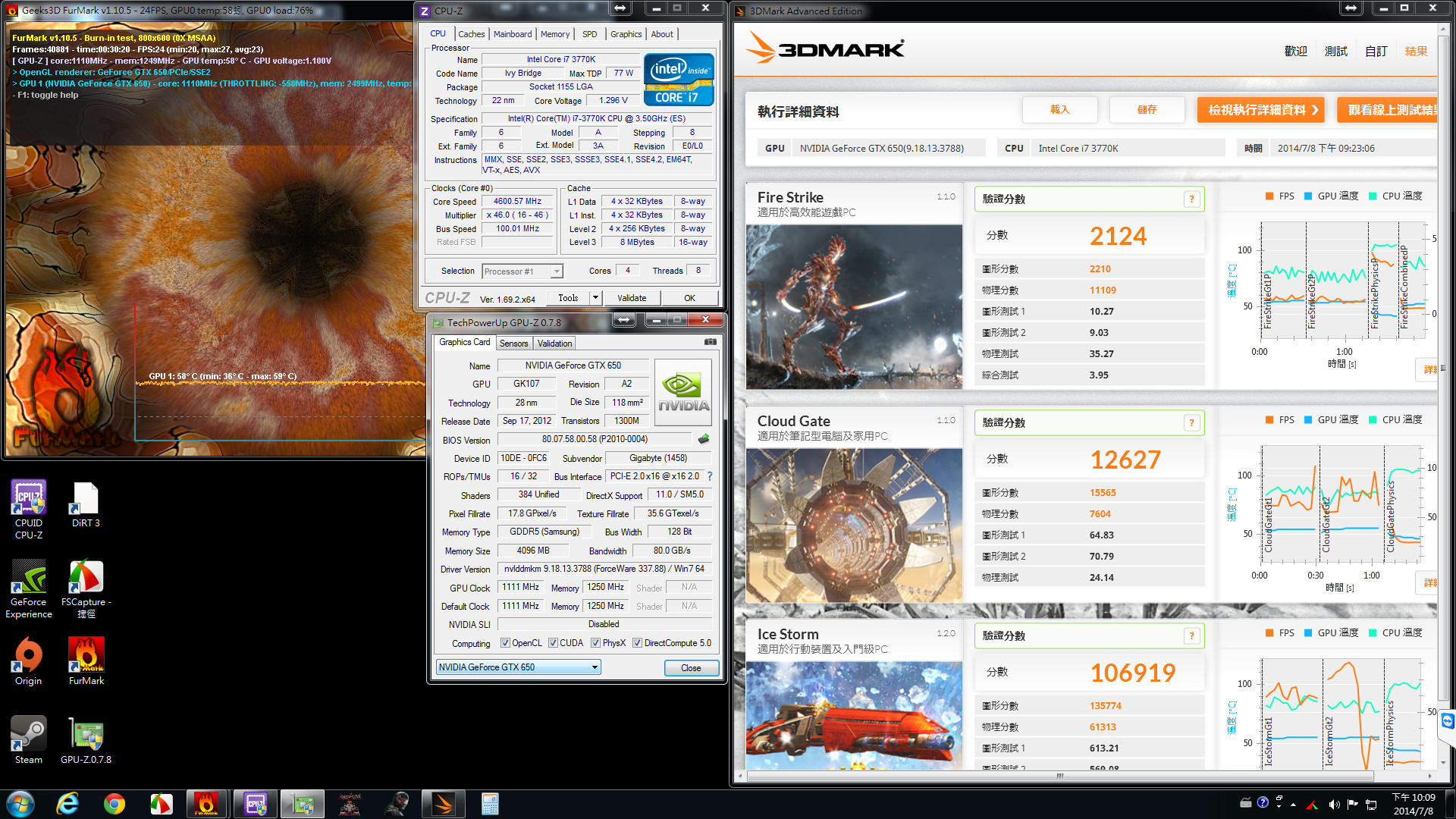Open the DiRT 3 desktop shortcut
This screenshot has height=819, width=1456.
point(86,504)
